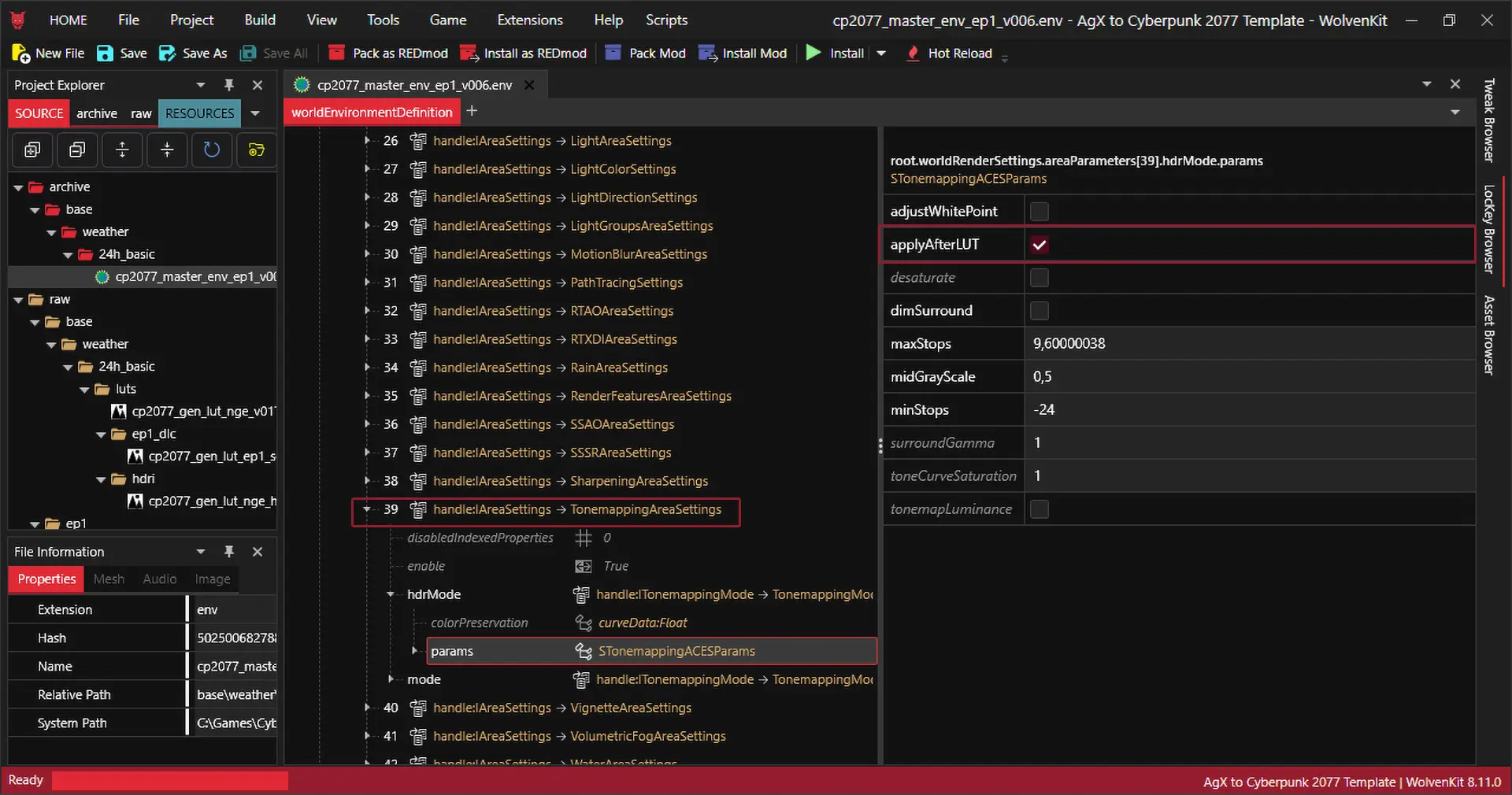This screenshot has height=795, width=1512.
Task: Expand the params STonemappingACESParams node
Action: pos(414,651)
